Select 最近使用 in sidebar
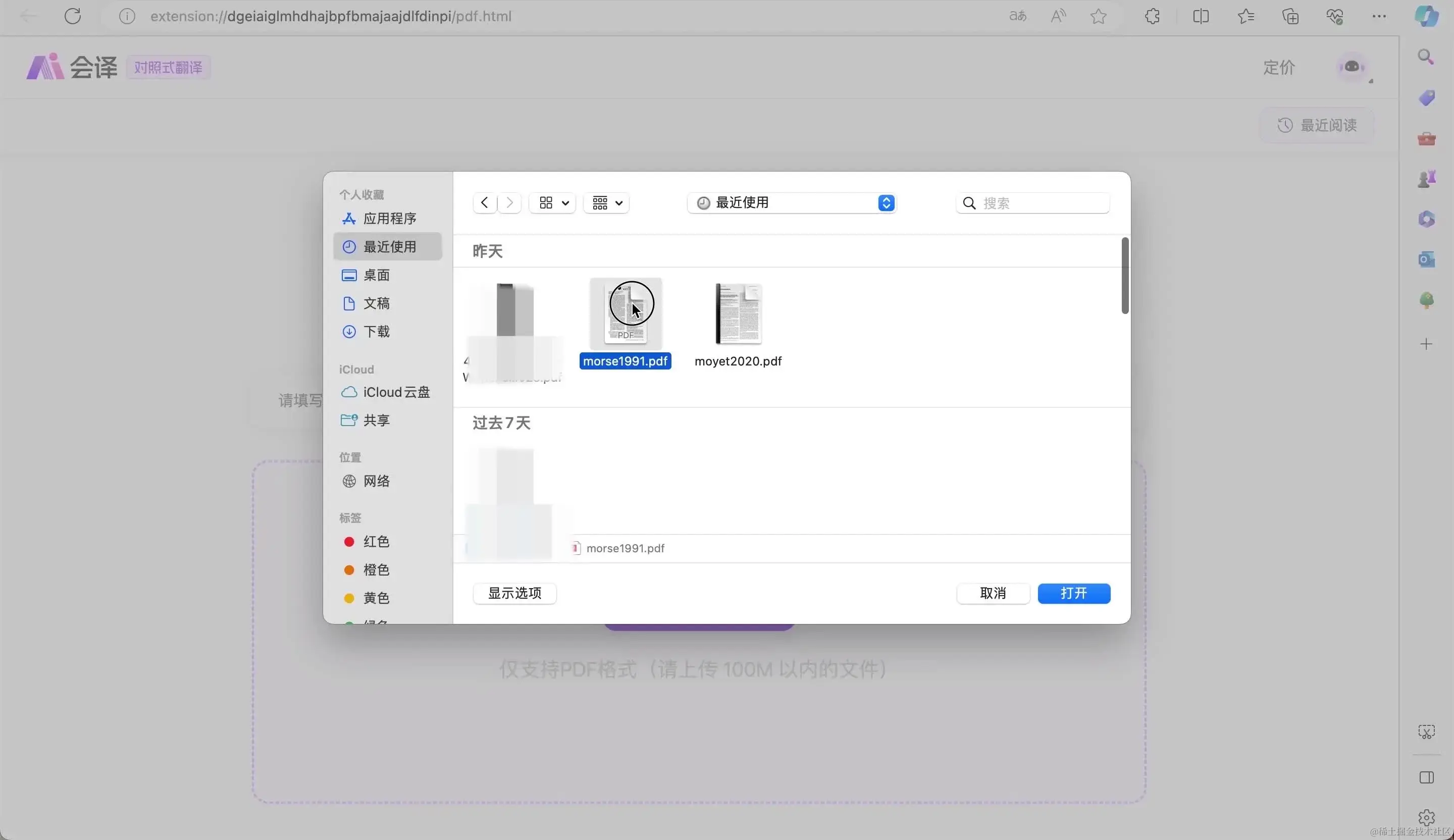The height and width of the screenshot is (840, 1454). point(388,247)
